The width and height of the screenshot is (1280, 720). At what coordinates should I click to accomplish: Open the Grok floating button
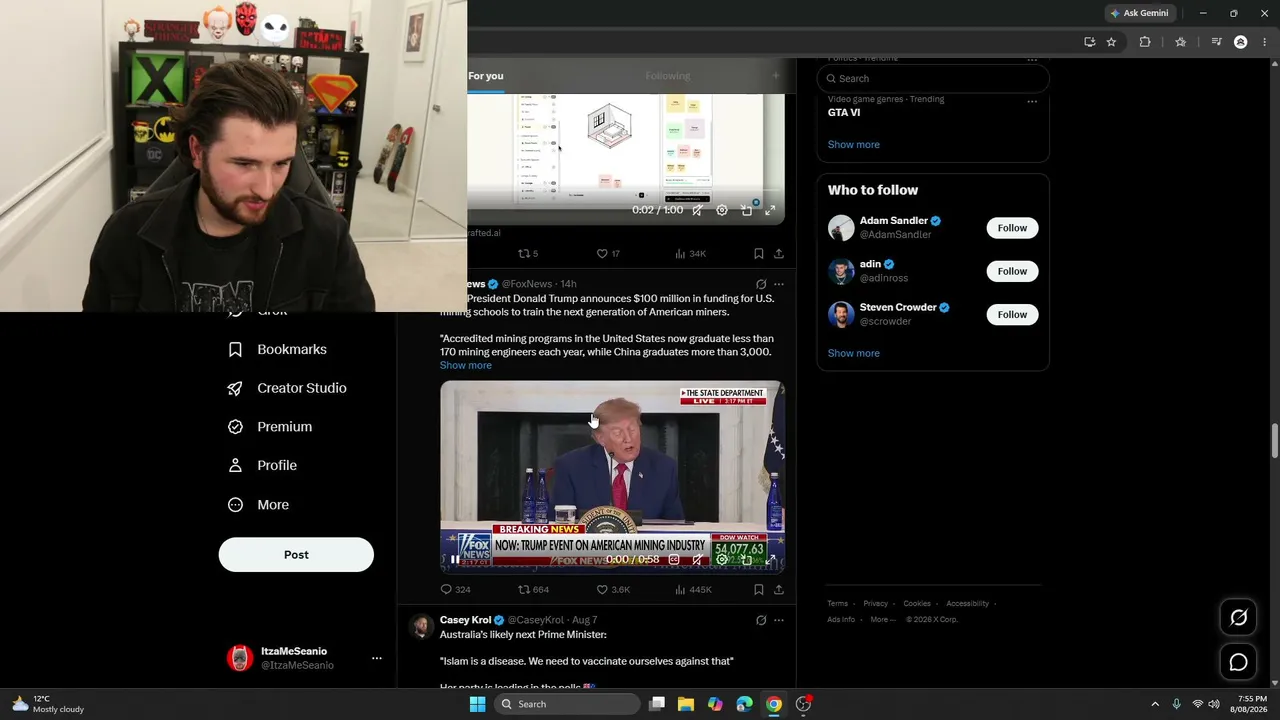pos(1238,618)
